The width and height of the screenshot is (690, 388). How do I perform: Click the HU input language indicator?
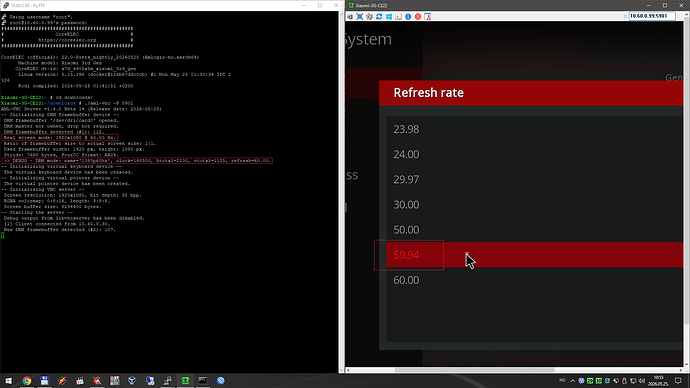(562, 380)
